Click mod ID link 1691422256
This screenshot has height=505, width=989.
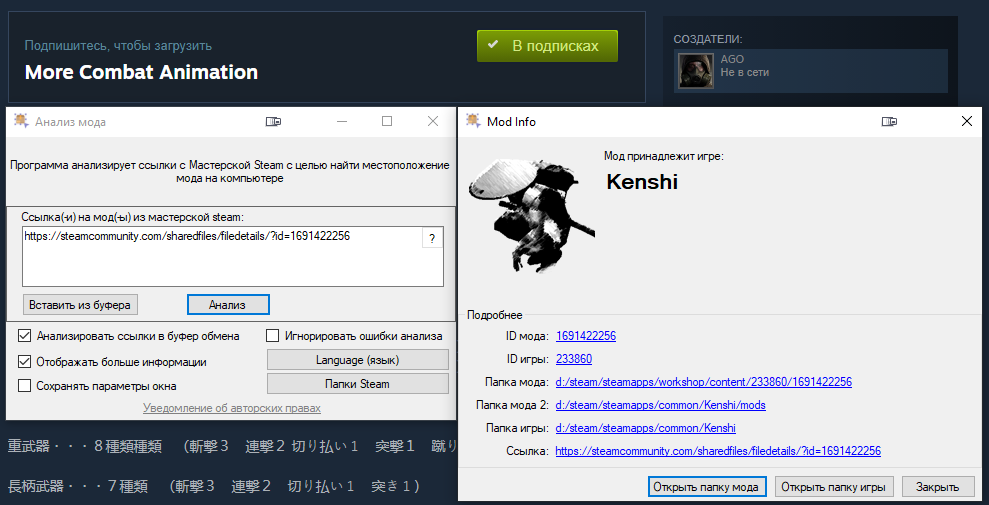tap(586, 336)
